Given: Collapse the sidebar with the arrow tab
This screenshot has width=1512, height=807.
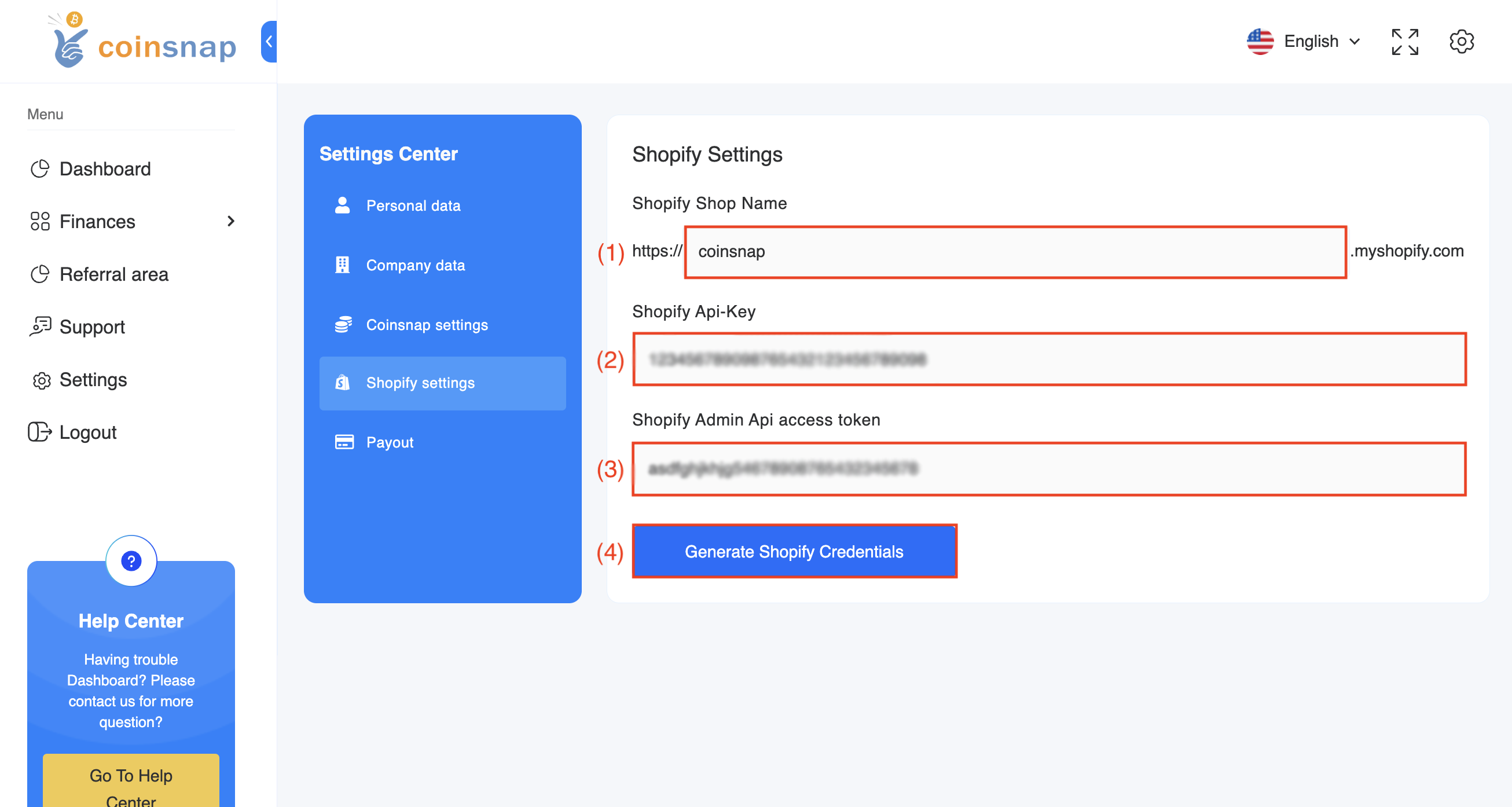Looking at the screenshot, I should (x=269, y=42).
